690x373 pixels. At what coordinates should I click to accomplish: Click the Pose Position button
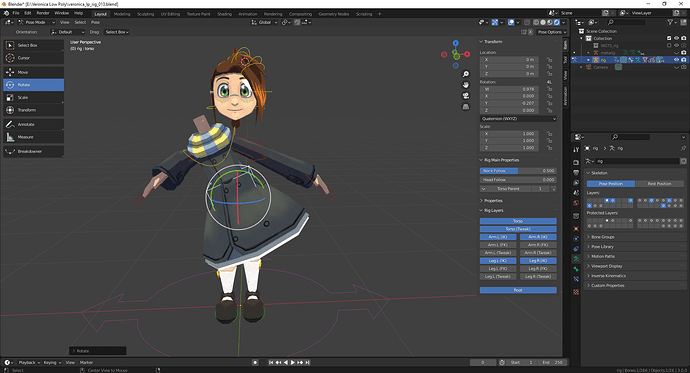click(611, 183)
